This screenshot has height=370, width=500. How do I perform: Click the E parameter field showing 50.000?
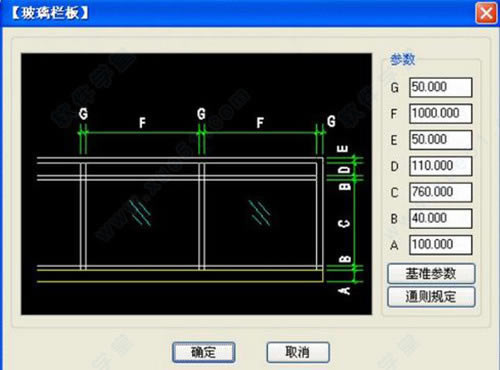point(441,140)
